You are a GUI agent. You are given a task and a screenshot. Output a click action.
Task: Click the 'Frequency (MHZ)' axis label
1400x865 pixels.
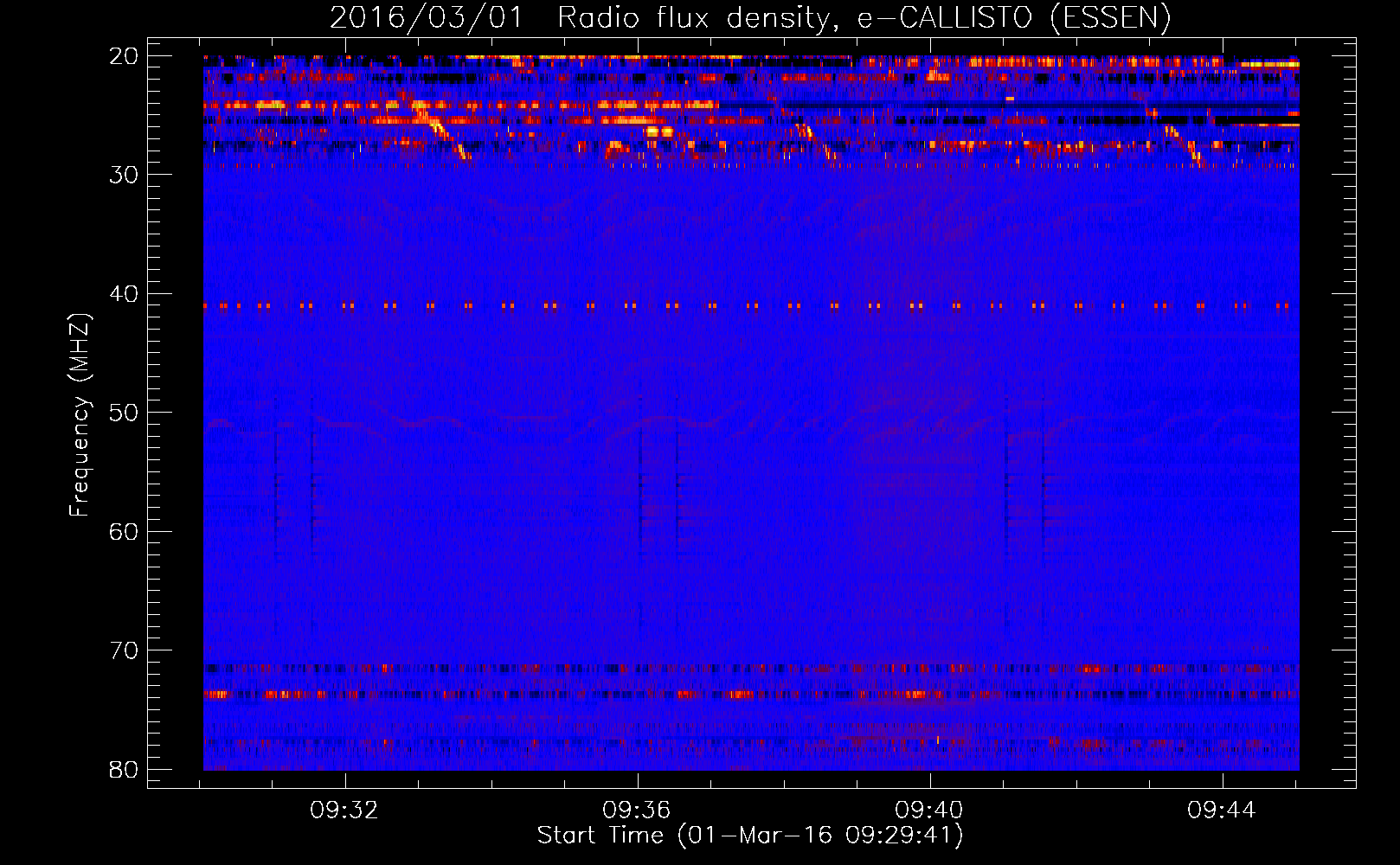pos(80,414)
